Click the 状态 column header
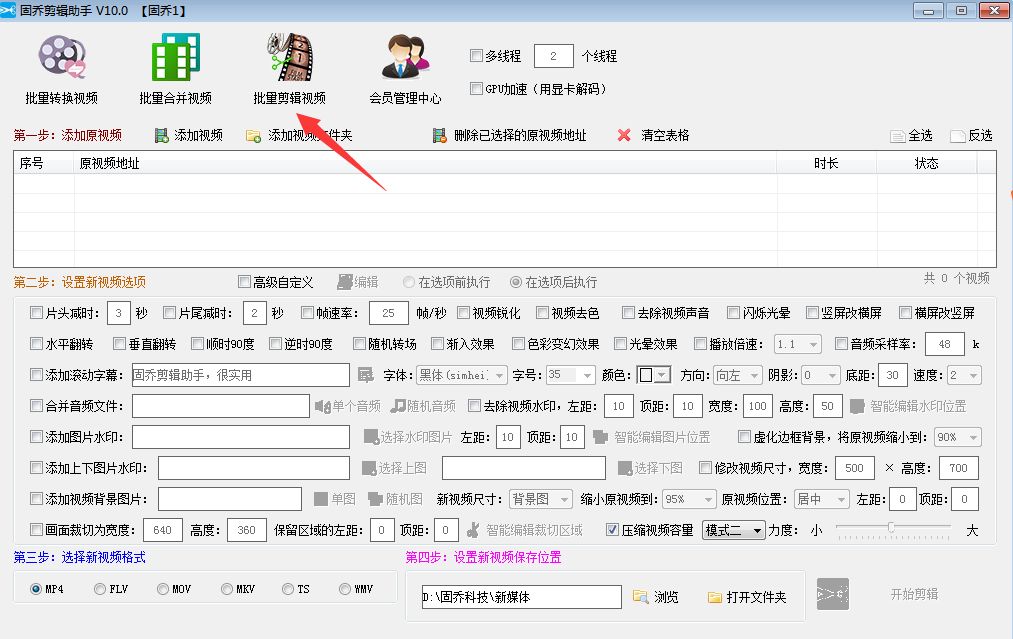This screenshot has height=639, width=1013. point(926,163)
